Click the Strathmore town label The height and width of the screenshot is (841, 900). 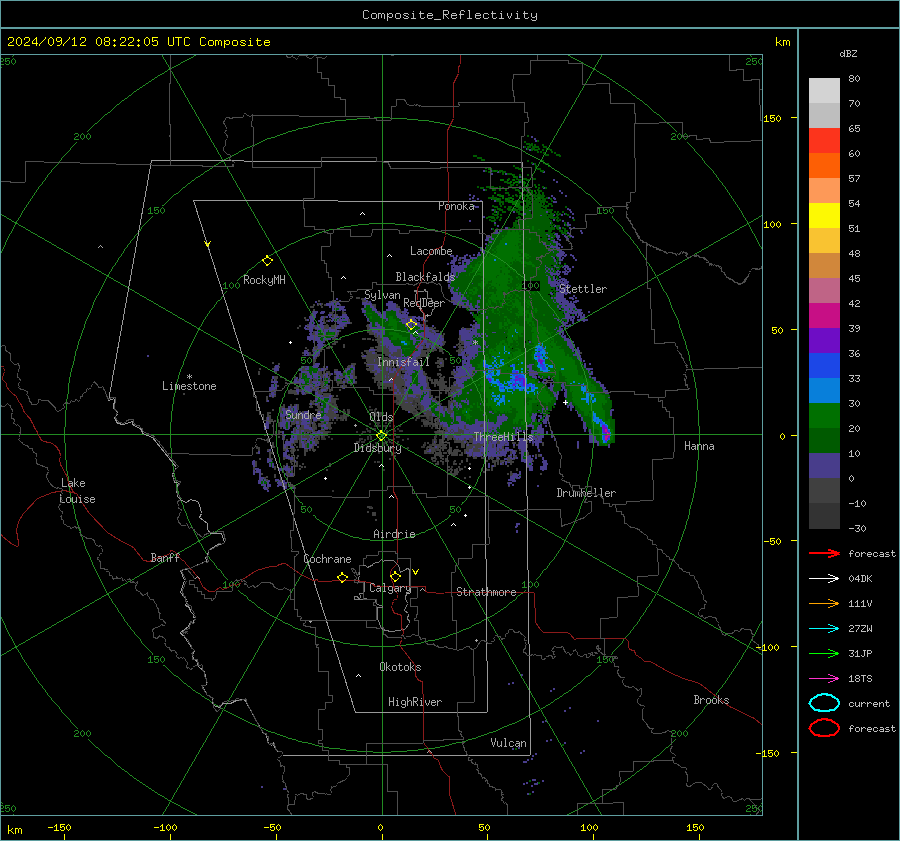[x=486, y=592]
